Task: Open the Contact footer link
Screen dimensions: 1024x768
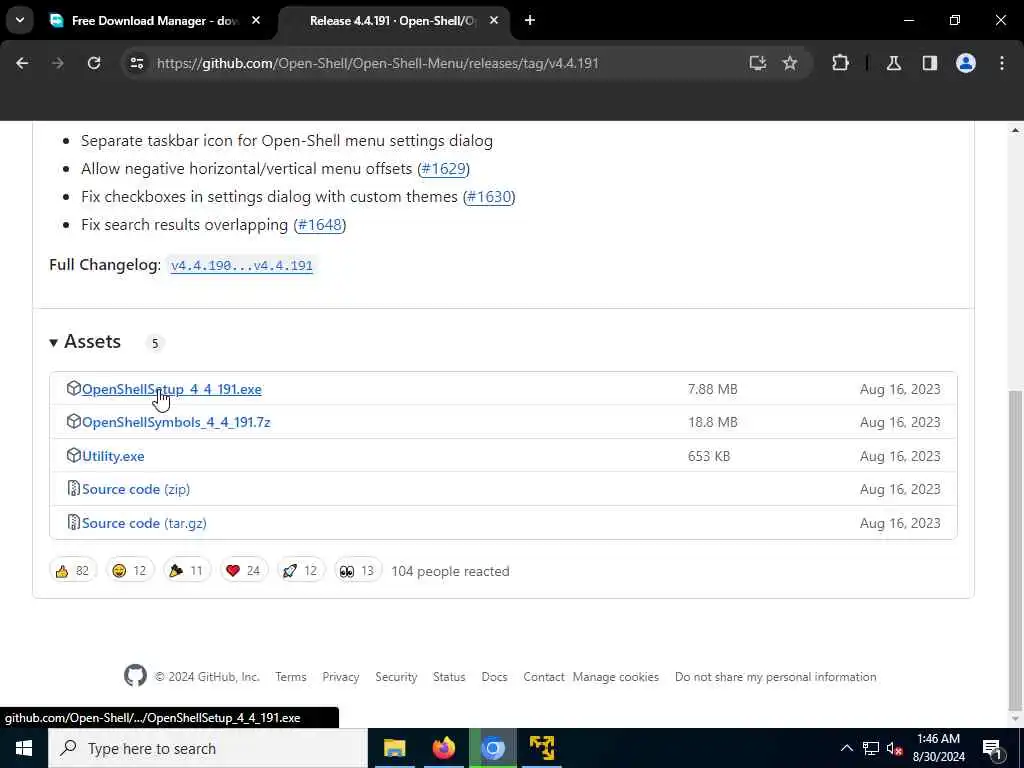Action: click(x=543, y=677)
